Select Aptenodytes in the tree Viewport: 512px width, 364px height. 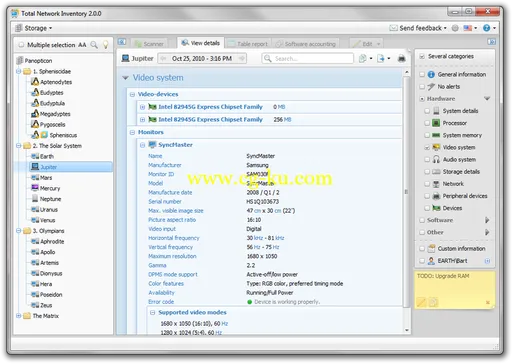[56, 82]
